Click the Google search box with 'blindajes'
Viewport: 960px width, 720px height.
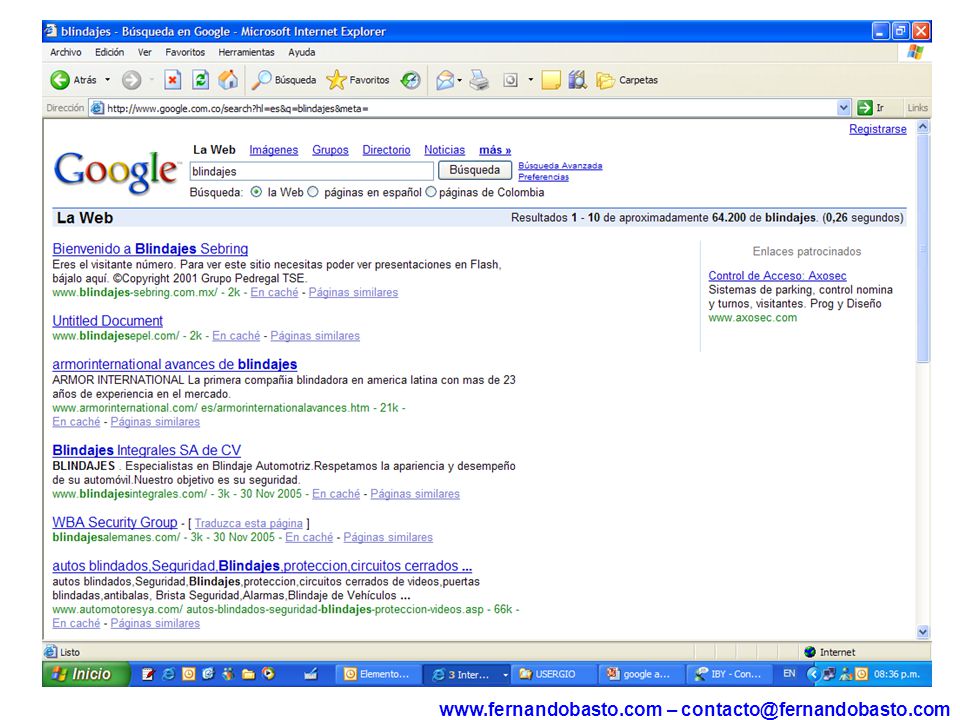pos(311,171)
